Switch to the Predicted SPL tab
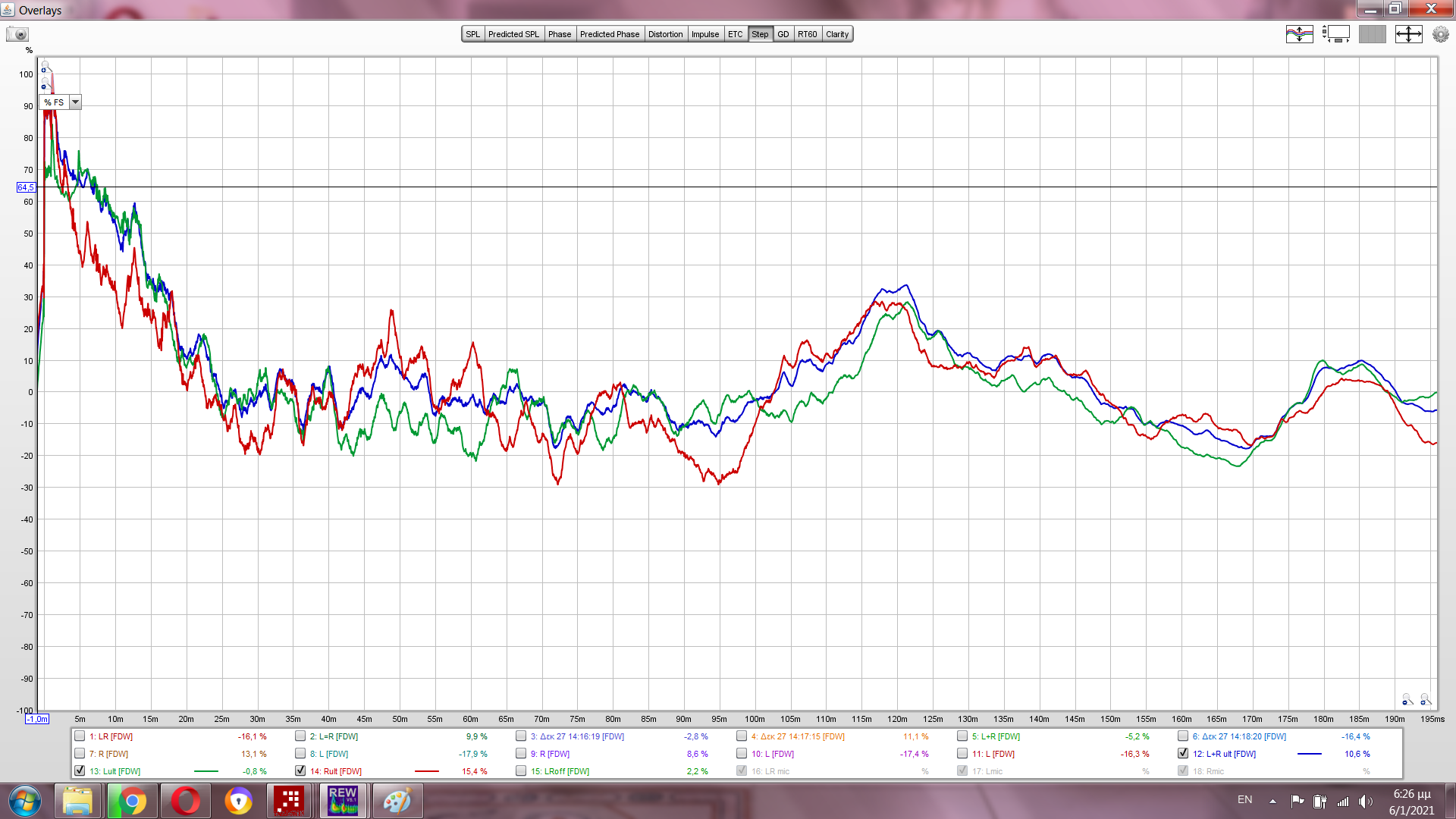Screen dimensions: 1456x819 click(x=513, y=34)
